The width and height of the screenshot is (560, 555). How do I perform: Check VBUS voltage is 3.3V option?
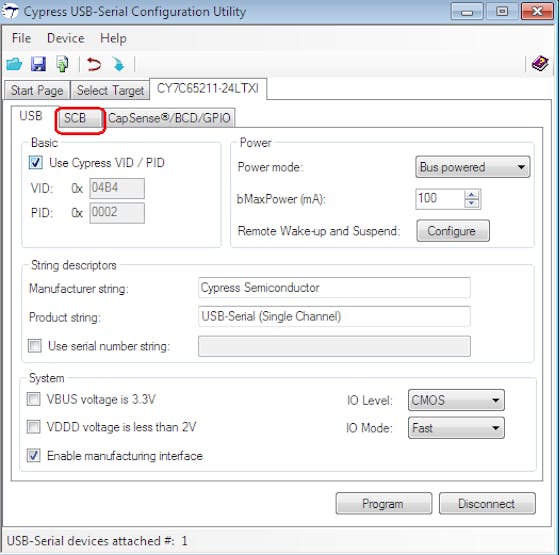[34, 399]
